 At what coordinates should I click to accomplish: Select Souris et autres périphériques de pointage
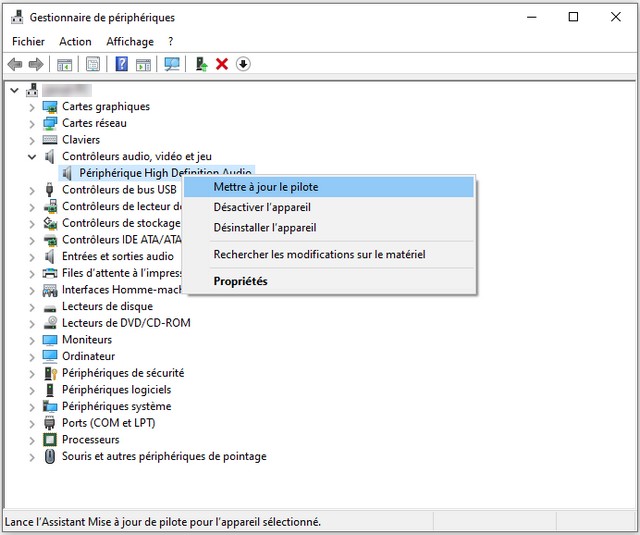(164, 457)
